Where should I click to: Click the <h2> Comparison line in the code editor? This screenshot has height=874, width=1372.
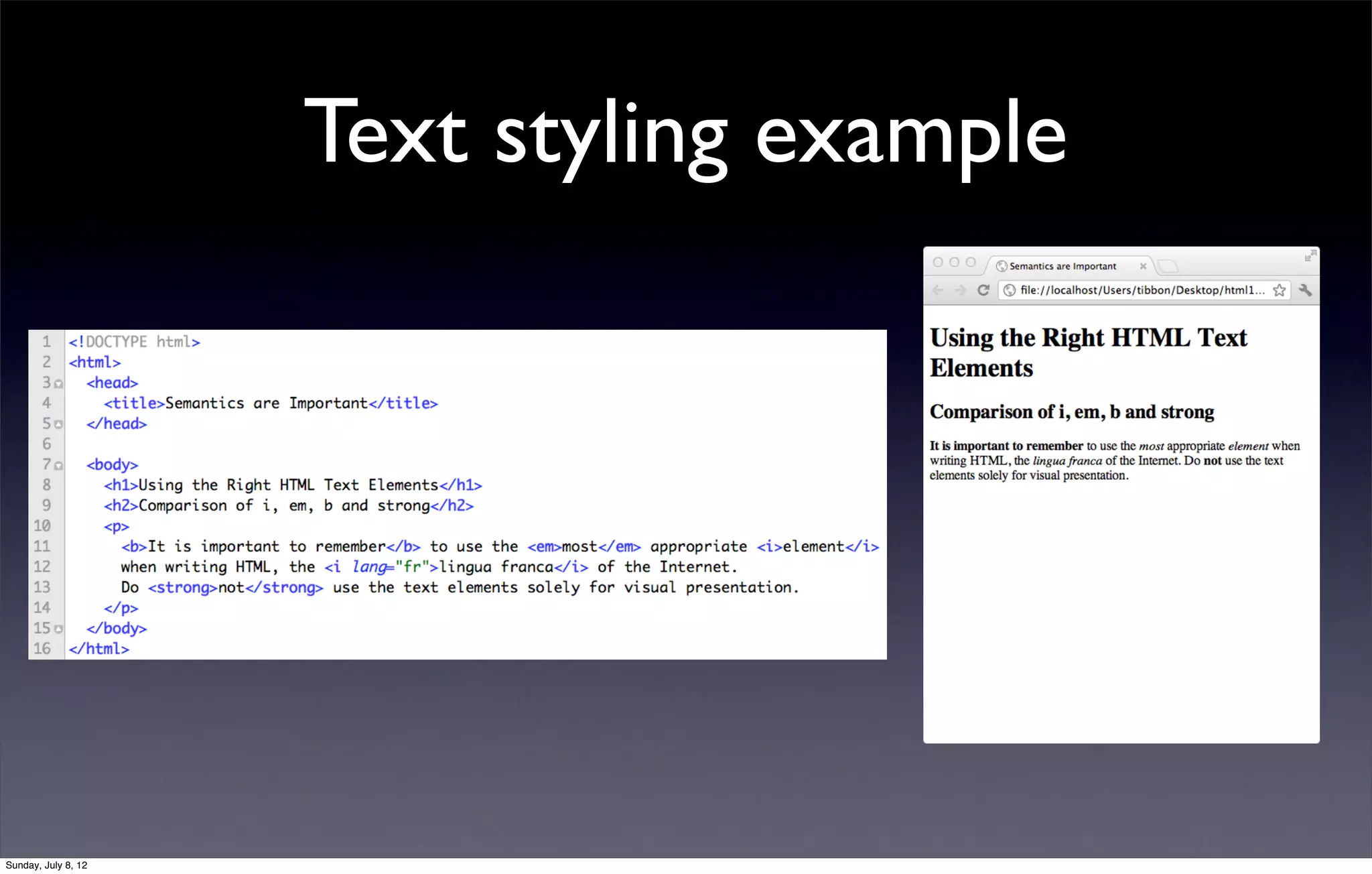(x=289, y=505)
